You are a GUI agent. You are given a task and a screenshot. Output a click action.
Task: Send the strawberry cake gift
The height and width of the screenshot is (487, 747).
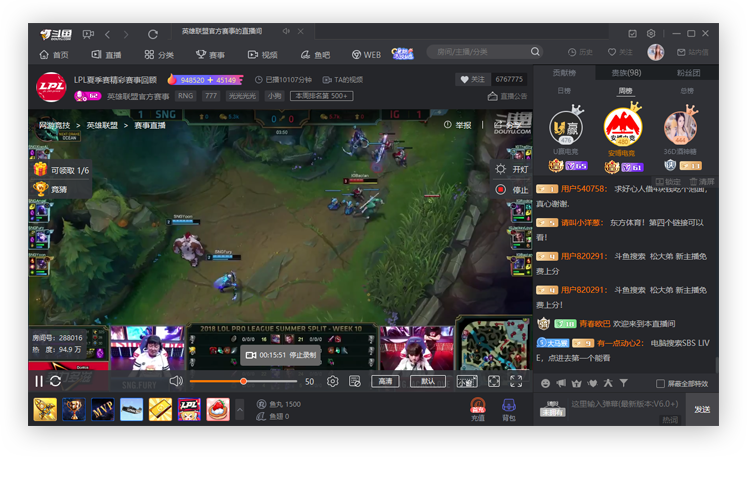coord(218,409)
